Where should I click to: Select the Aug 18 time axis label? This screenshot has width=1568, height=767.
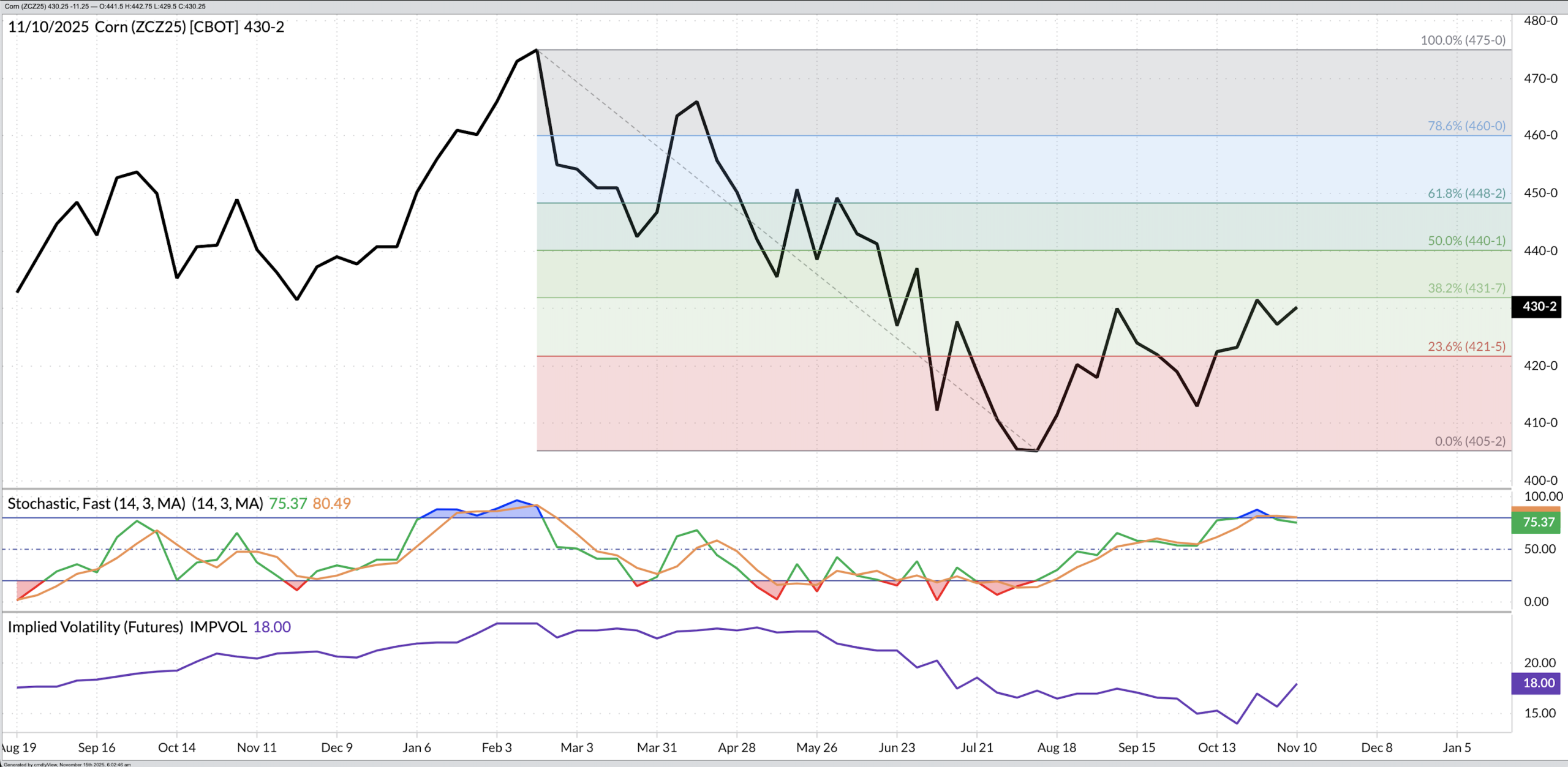pyautogui.click(x=1056, y=747)
